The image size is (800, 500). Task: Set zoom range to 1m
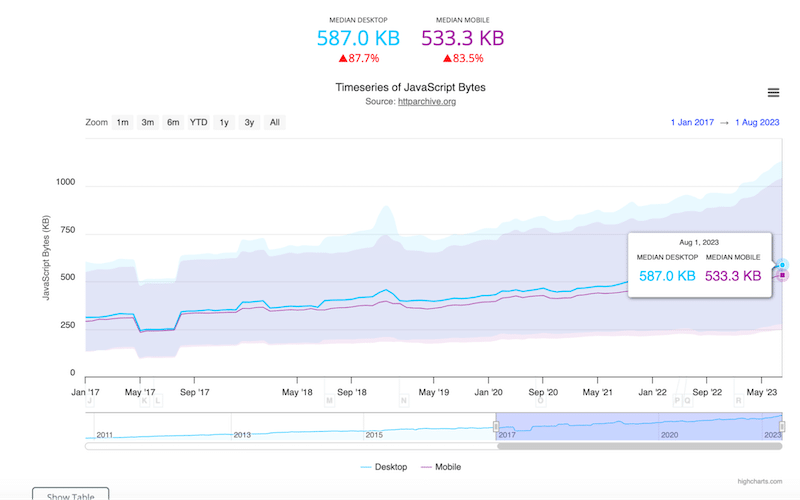122,123
